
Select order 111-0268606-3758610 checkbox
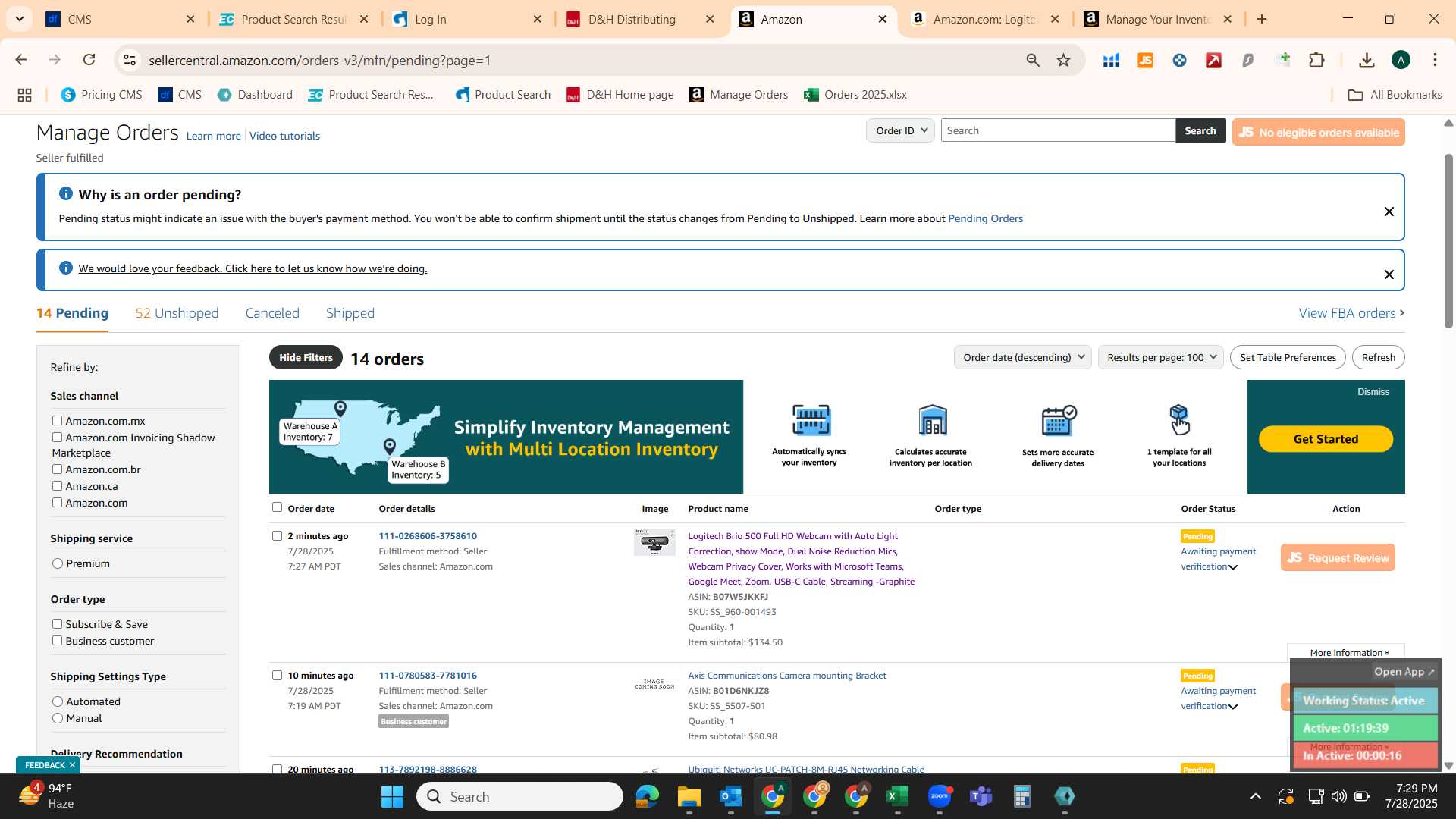[x=277, y=536]
